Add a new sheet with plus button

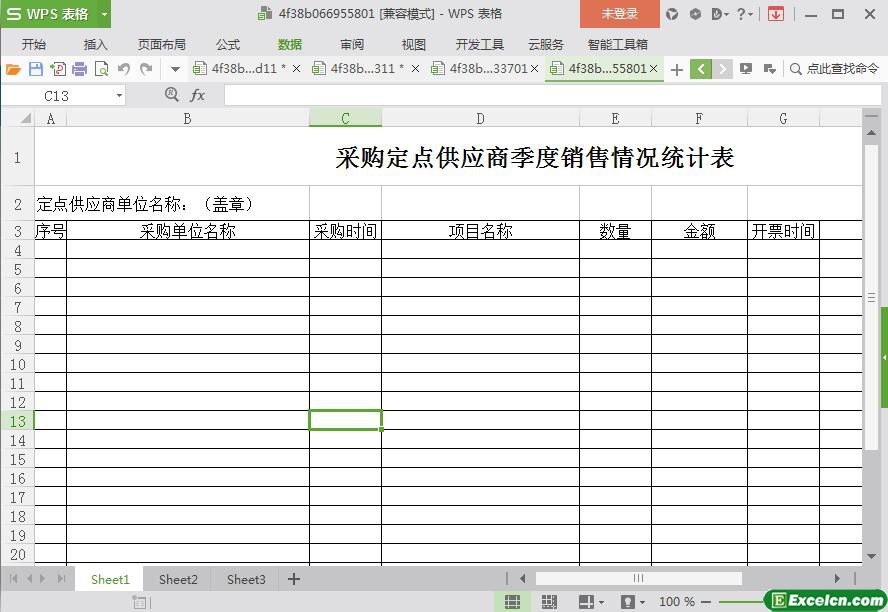(x=293, y=579)
